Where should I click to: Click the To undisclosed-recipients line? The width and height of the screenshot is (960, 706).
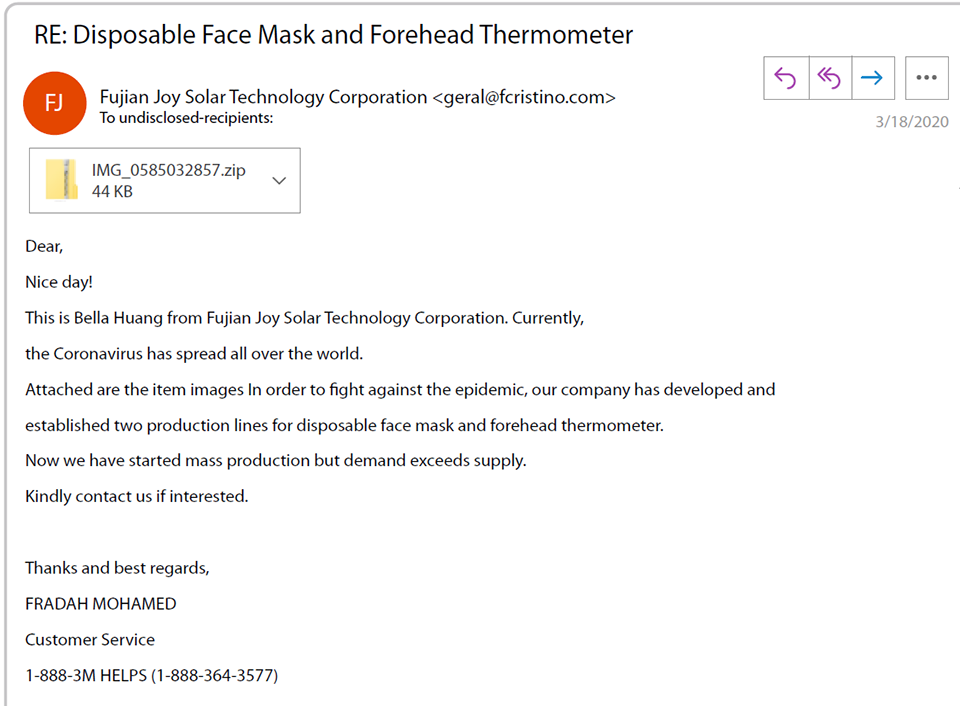(186, 118)
